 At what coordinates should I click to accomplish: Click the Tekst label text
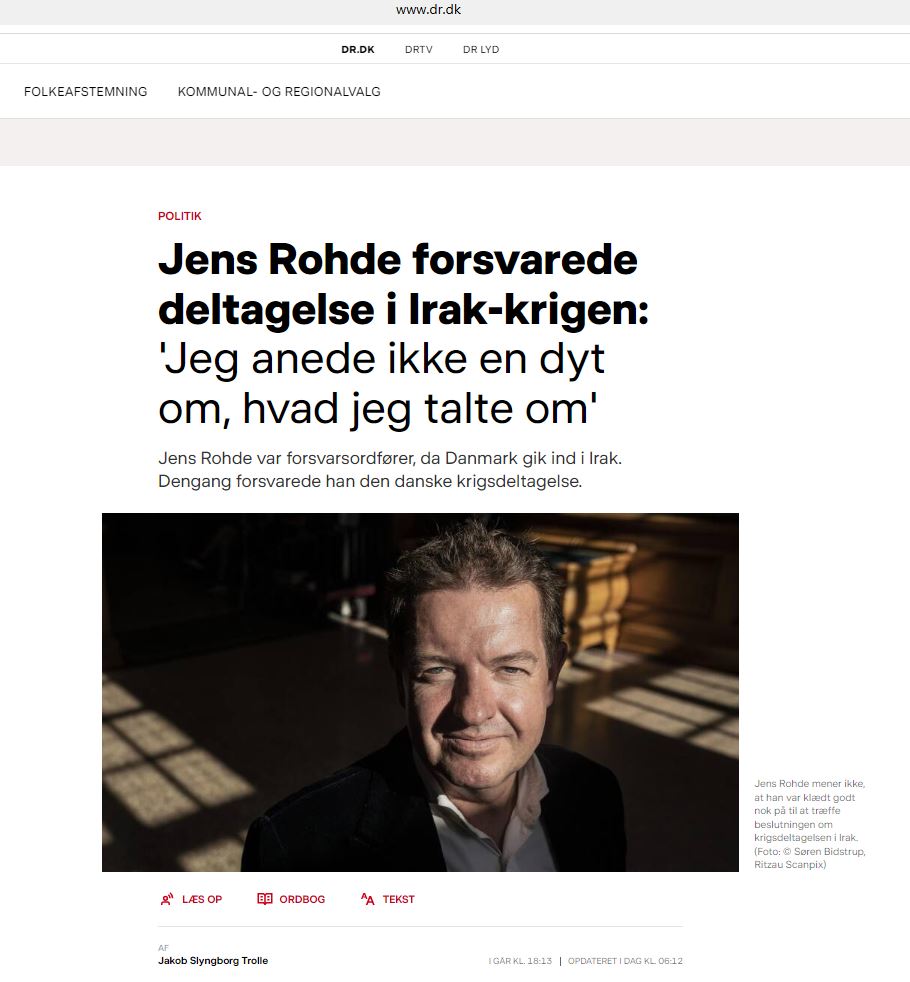[398, 899]
